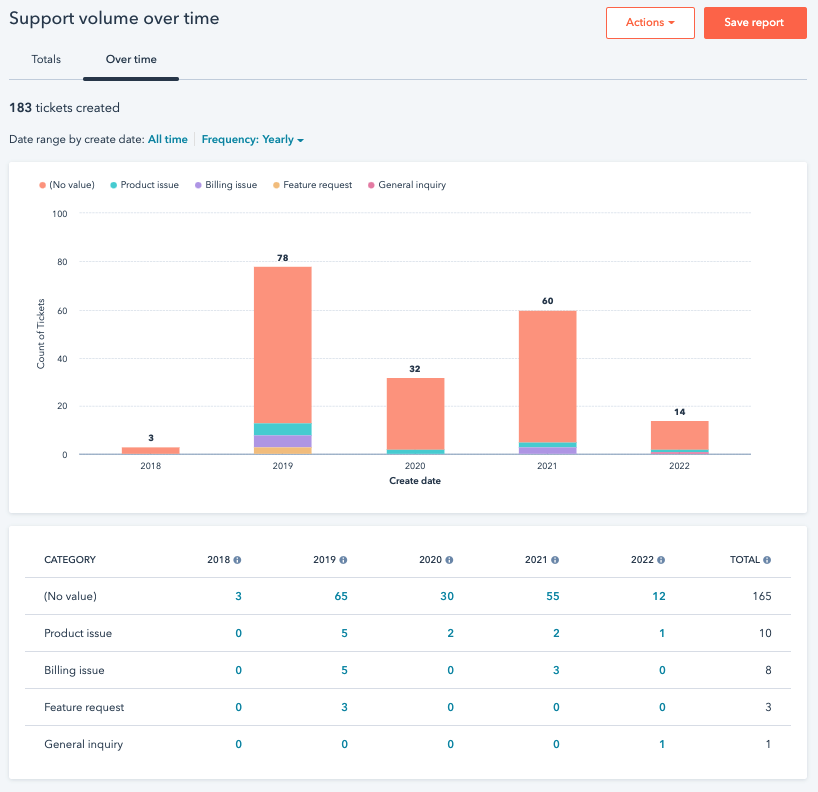Open the Frequency: Yearly dropdown

(252, 139)
